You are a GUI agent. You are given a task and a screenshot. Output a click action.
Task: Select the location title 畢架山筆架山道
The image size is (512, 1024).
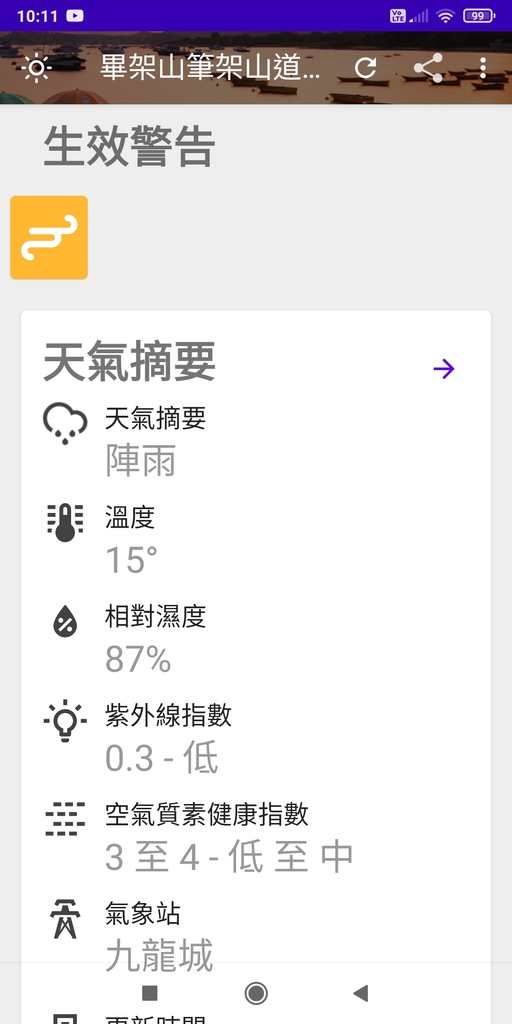210,68
